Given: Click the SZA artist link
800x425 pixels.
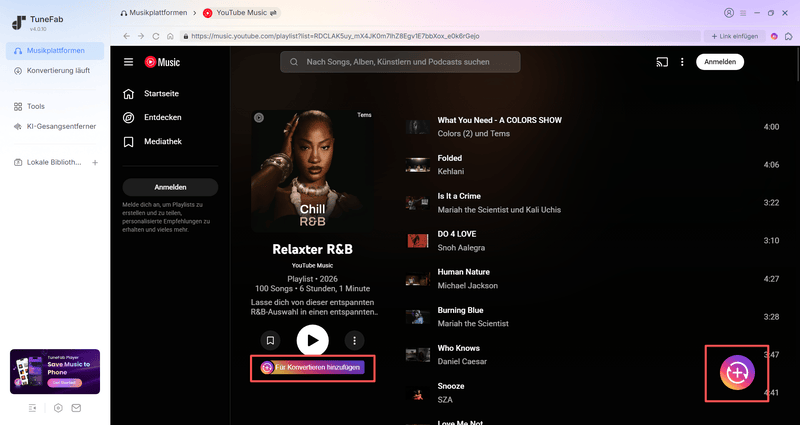Looking at the screenshot, I should click(x=445, y=399).
